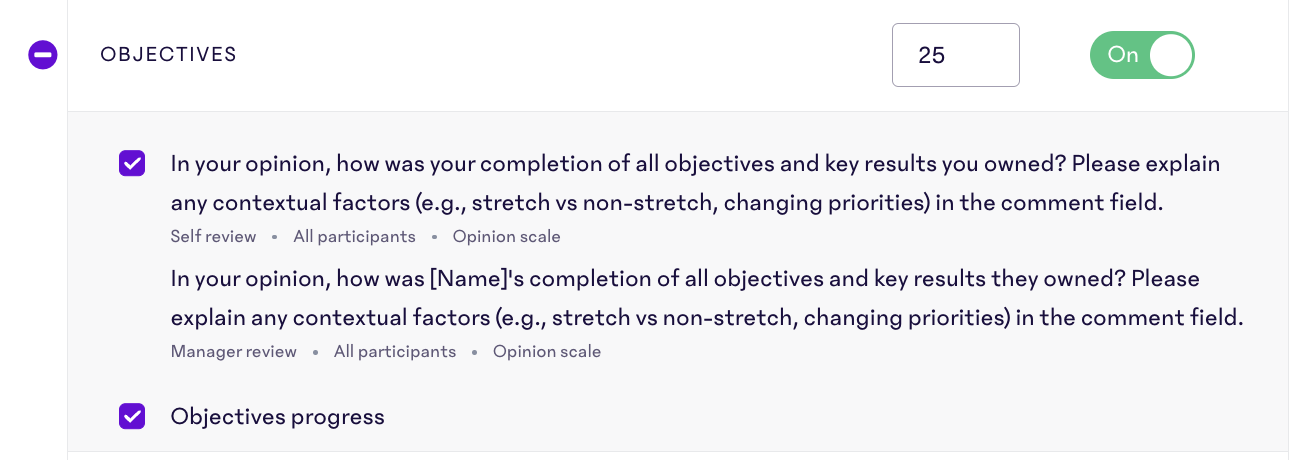Click the bullet separator after 'Self review'
Image resolution: width=1314 pixels, height=460 pixels.
[275, 238]
